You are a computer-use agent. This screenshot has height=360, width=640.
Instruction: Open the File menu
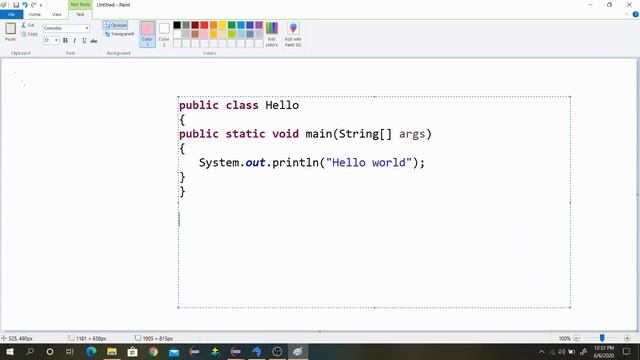pyautogui.click(x=11, y=15)
